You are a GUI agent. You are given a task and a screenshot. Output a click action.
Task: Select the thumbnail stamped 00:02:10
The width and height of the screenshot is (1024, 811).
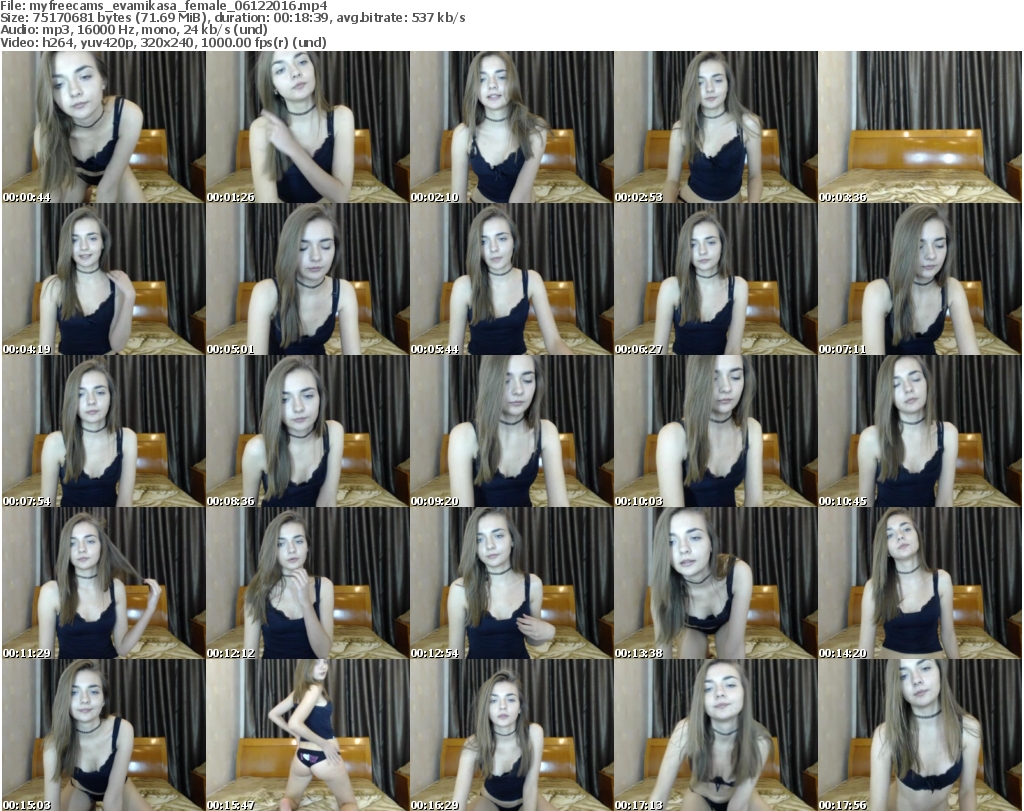(512, 127)
